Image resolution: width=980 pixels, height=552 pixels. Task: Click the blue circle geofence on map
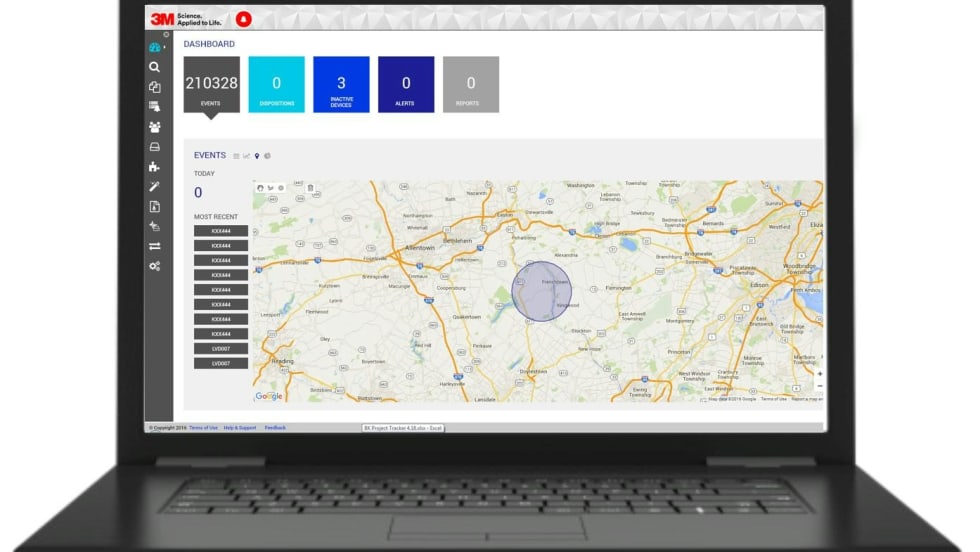541,291
